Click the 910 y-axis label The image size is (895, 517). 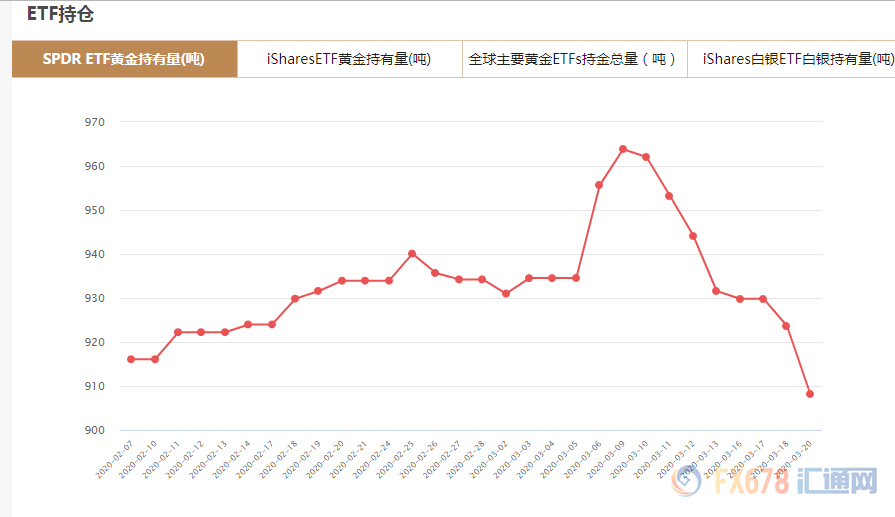pyautogui.click(x=95, y=386)
